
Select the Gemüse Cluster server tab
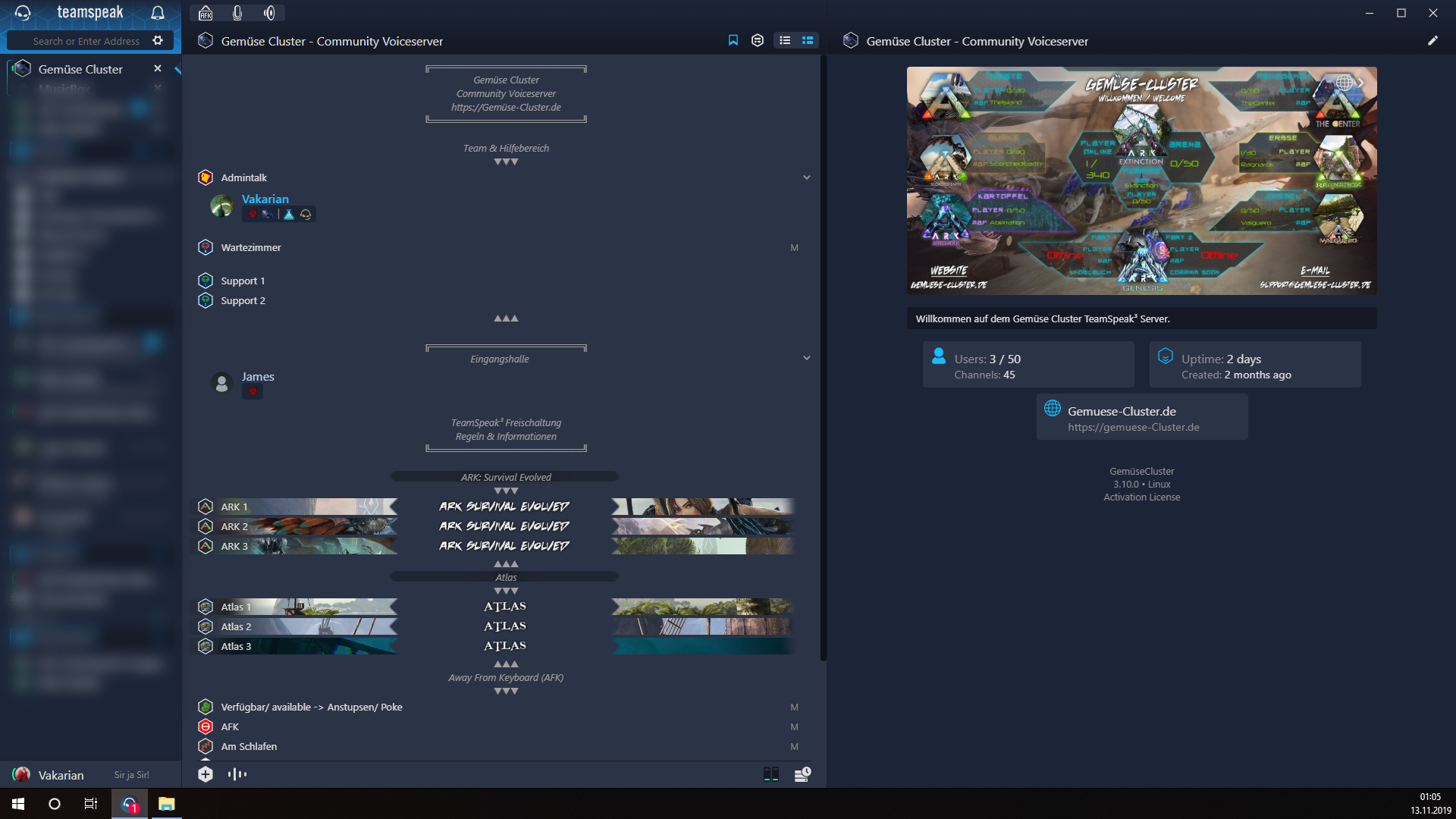pos(80,69)
